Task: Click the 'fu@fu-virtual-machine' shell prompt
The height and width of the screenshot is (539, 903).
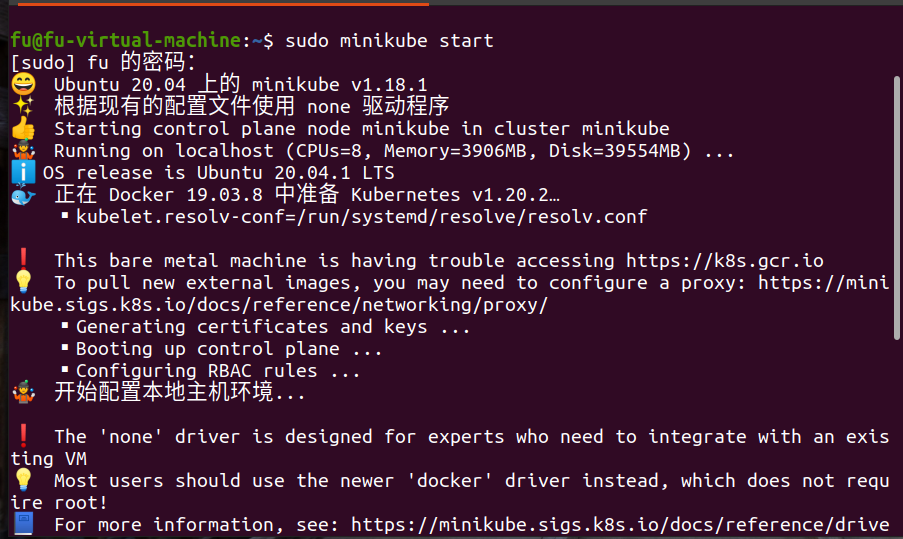Action: [126, 41]
